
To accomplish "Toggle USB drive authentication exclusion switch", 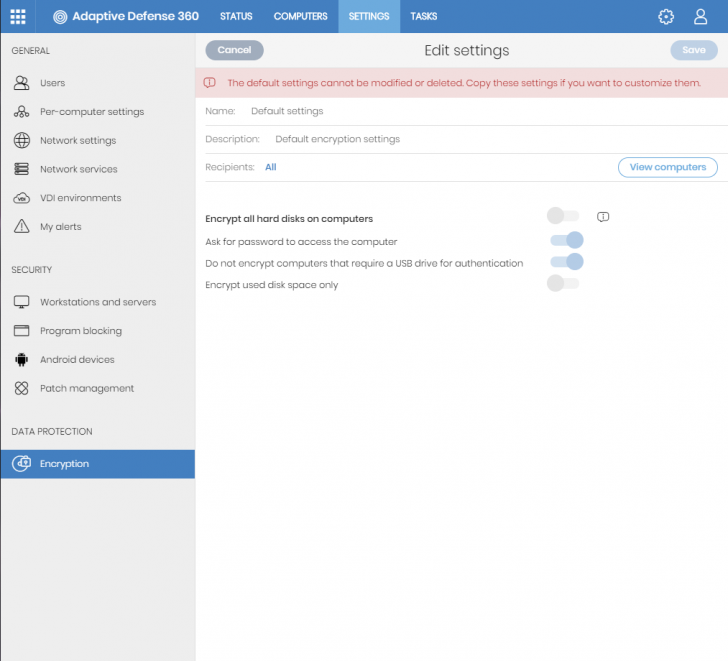I will click(566, 262).
